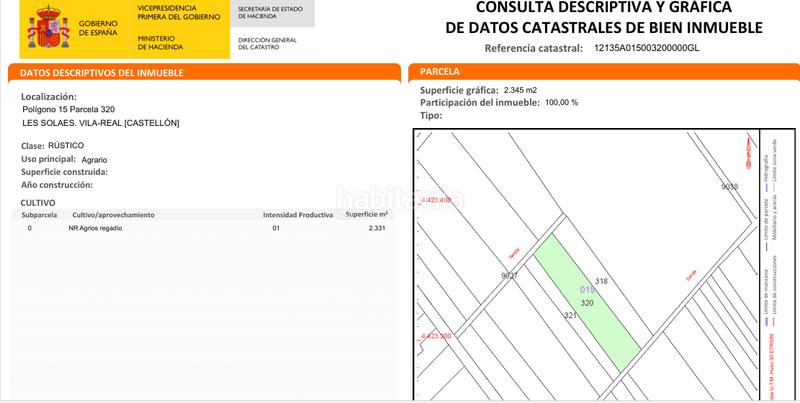Click parcel number '9038' on the map
The width and height of the screenshot is (800, 403).
tap(730, 187)
